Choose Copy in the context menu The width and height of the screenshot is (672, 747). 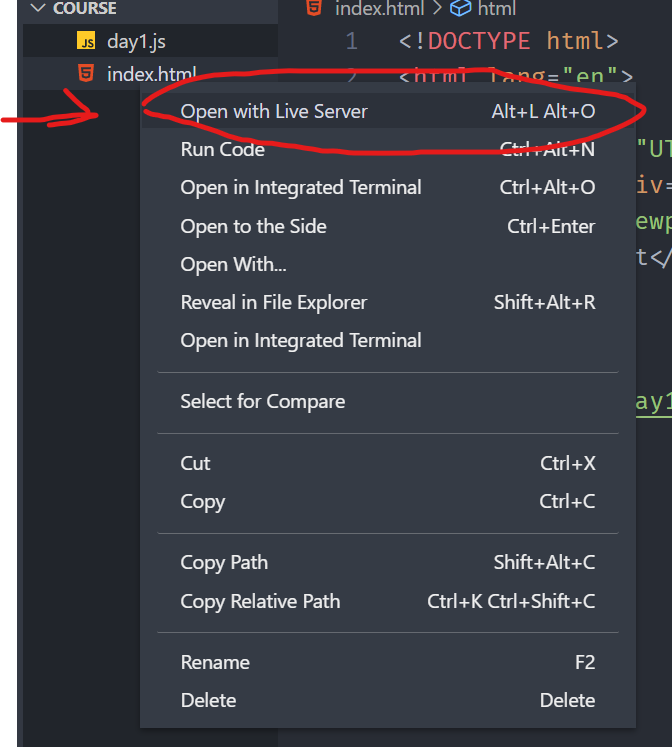pos(388,501)
